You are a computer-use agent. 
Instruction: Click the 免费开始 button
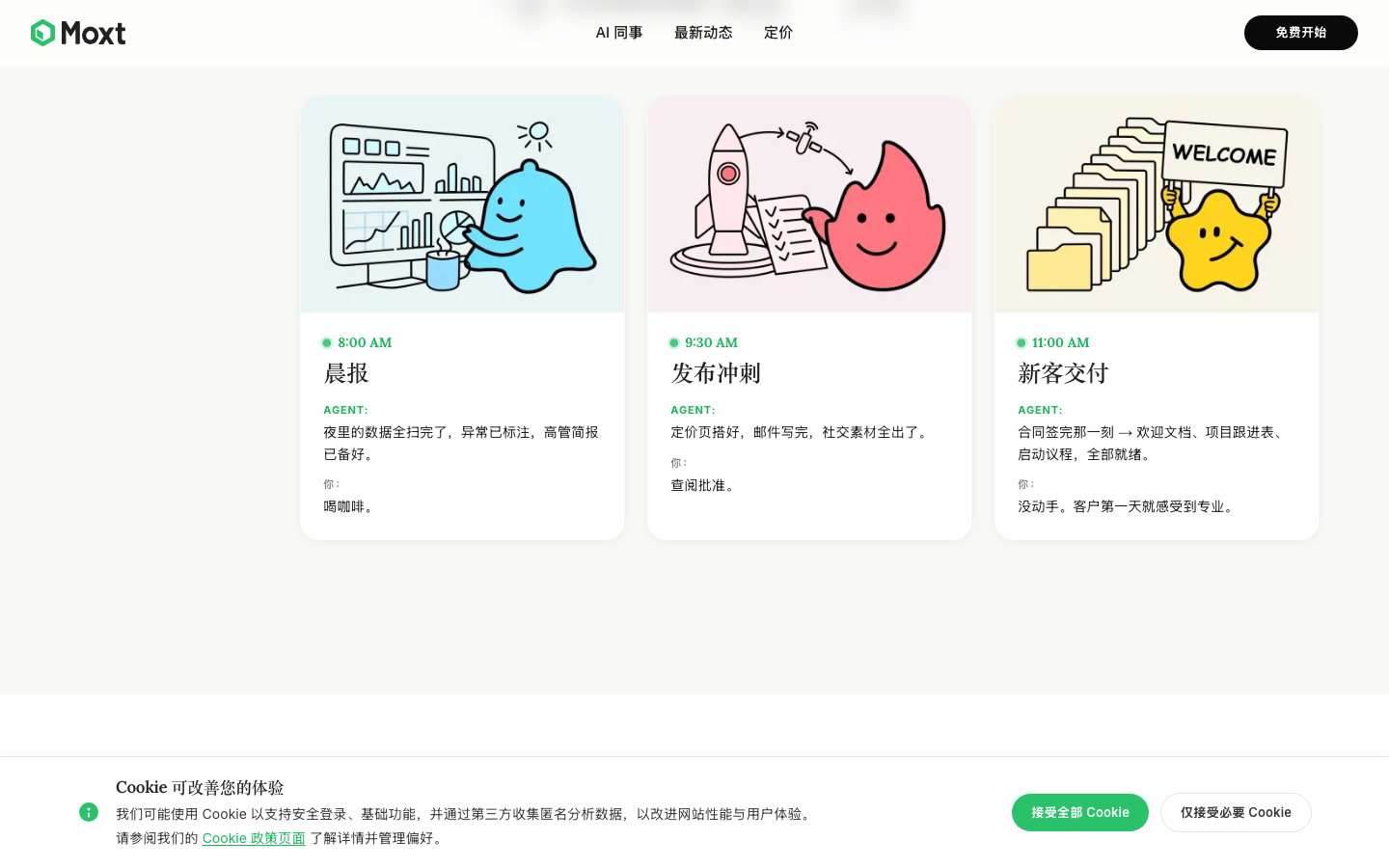[x=1301, y=33]
